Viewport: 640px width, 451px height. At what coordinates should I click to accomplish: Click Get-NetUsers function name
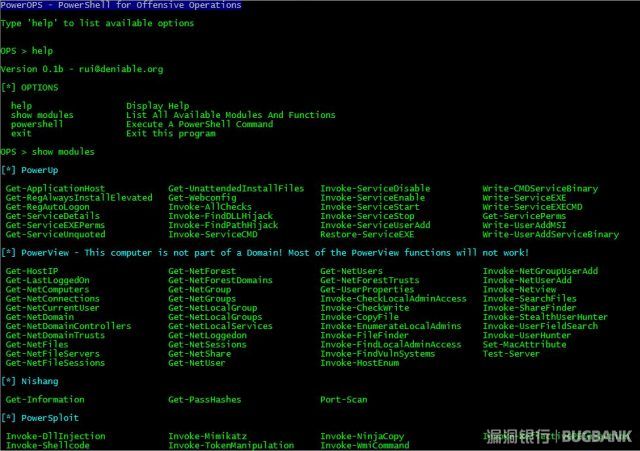pyautogui.click(x=351, y=271)
